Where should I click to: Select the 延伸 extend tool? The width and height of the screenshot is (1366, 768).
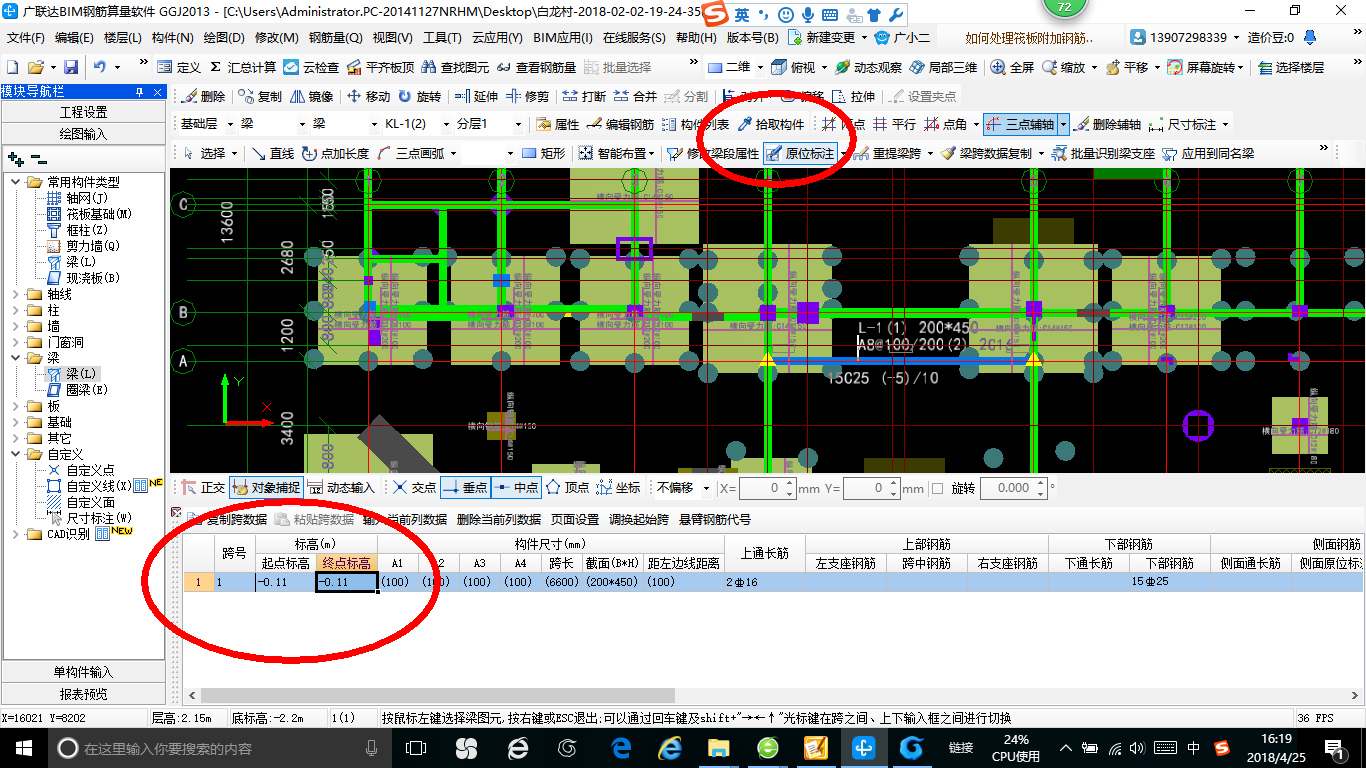(476, 96)
